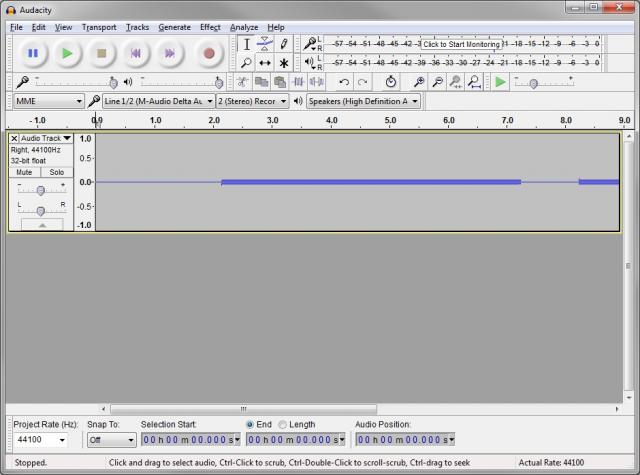This screenshot has height=475, width=640.
Task: Open the Effect menu
Action: pyautogui.click(x=210, y=27)
